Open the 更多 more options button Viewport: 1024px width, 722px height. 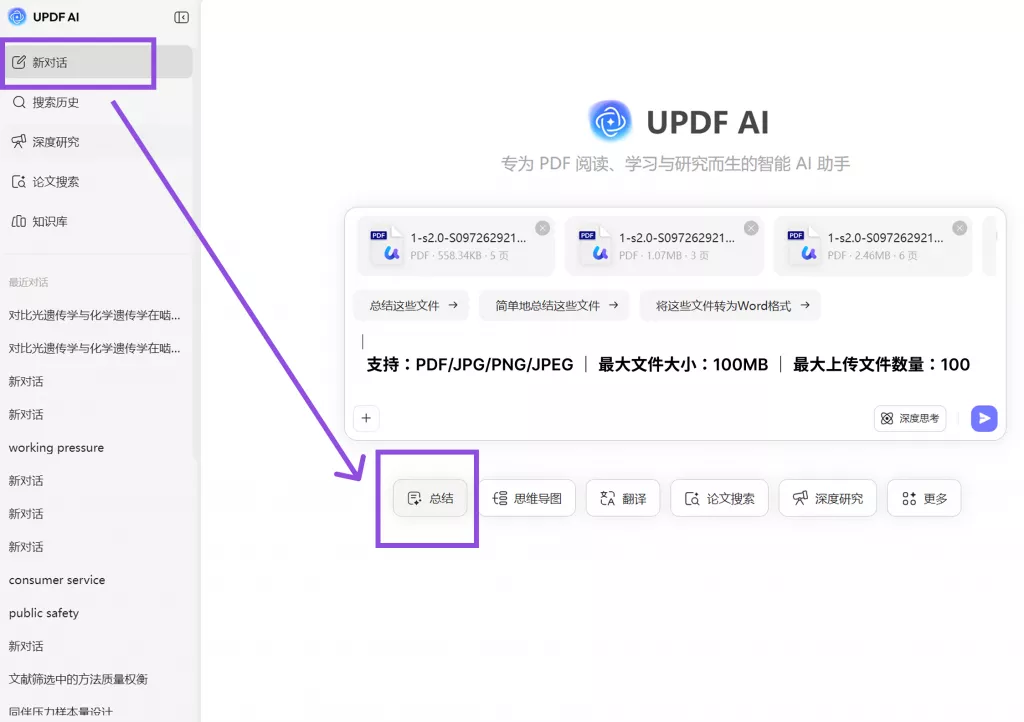coord(924,498)
